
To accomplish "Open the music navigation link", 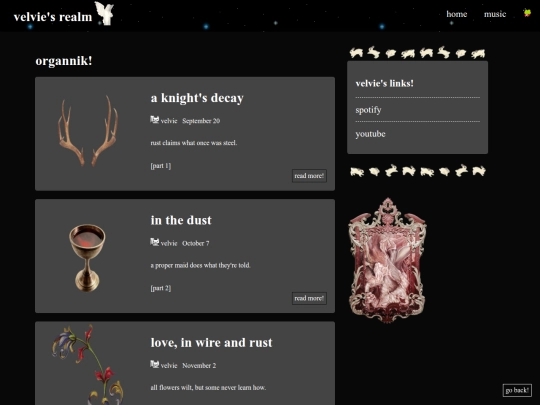I will pos(495,14).
